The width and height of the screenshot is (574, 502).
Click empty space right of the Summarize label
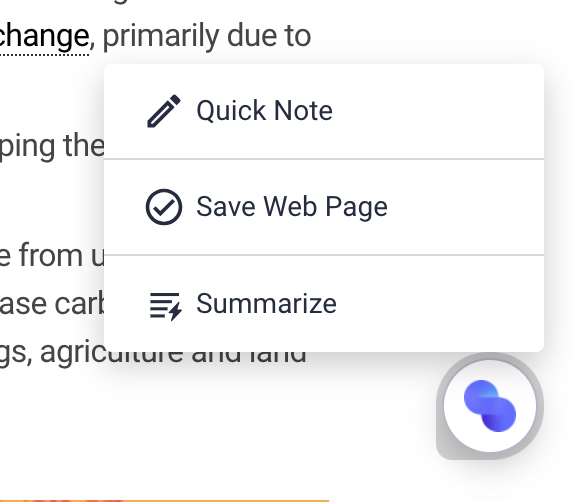[x=439, y=304]
